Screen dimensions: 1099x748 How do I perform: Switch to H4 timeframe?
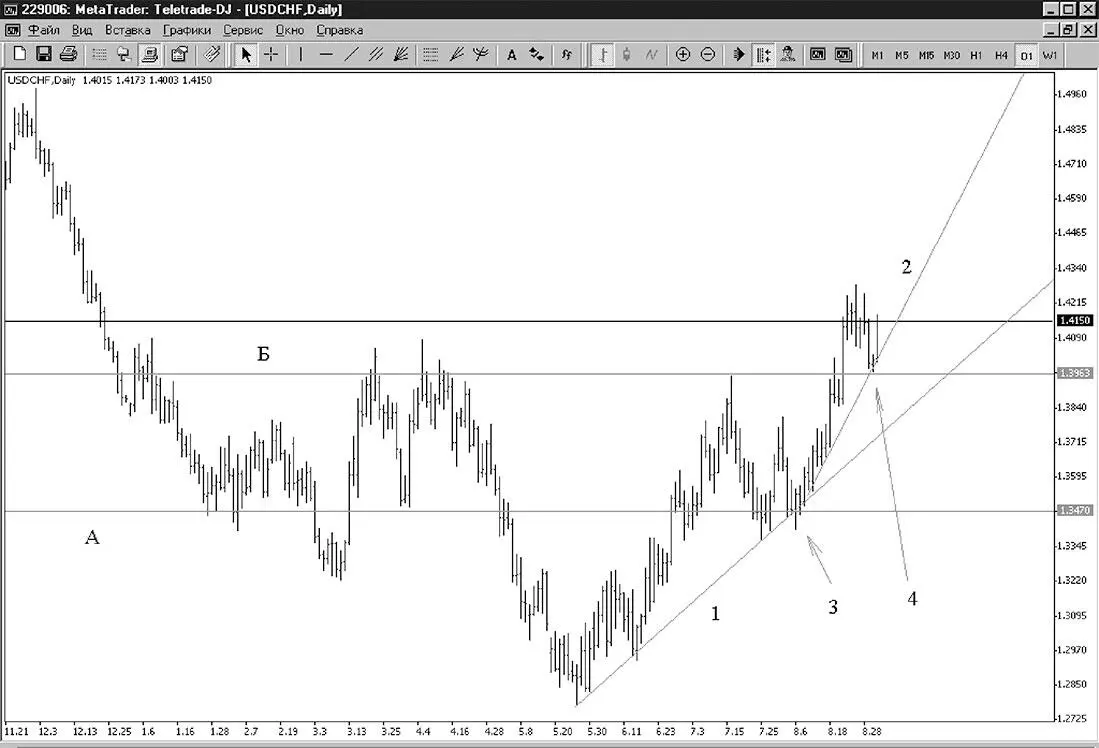(x=1001, y=55)
